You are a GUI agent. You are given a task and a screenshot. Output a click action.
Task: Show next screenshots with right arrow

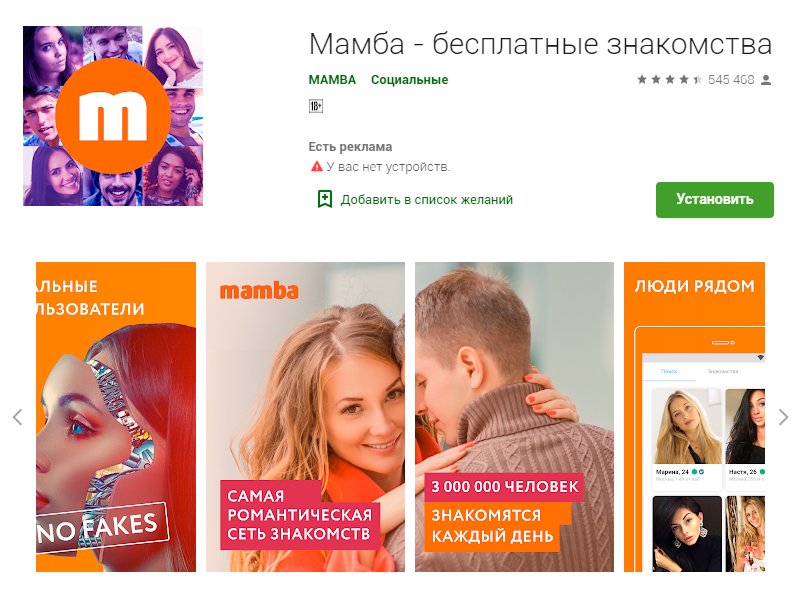(x=784, y=417)
